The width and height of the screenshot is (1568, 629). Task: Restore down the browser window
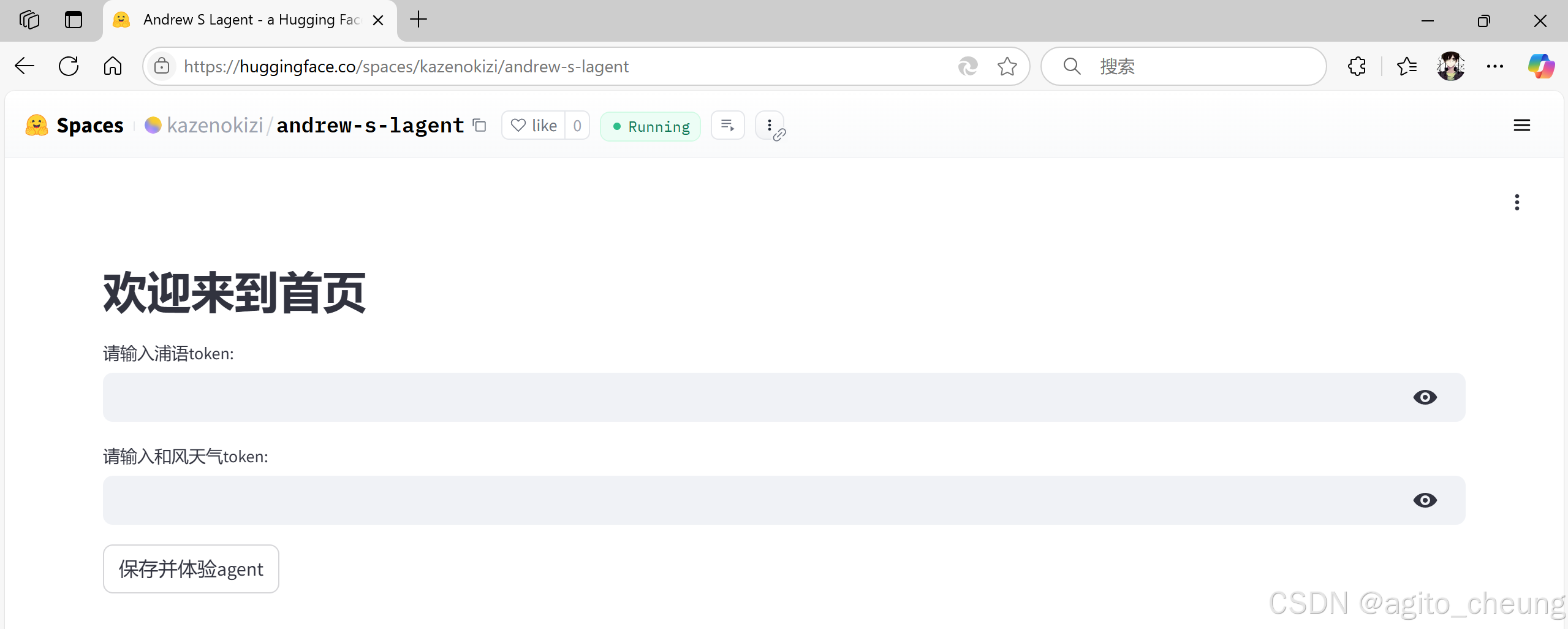point(1484,20)
